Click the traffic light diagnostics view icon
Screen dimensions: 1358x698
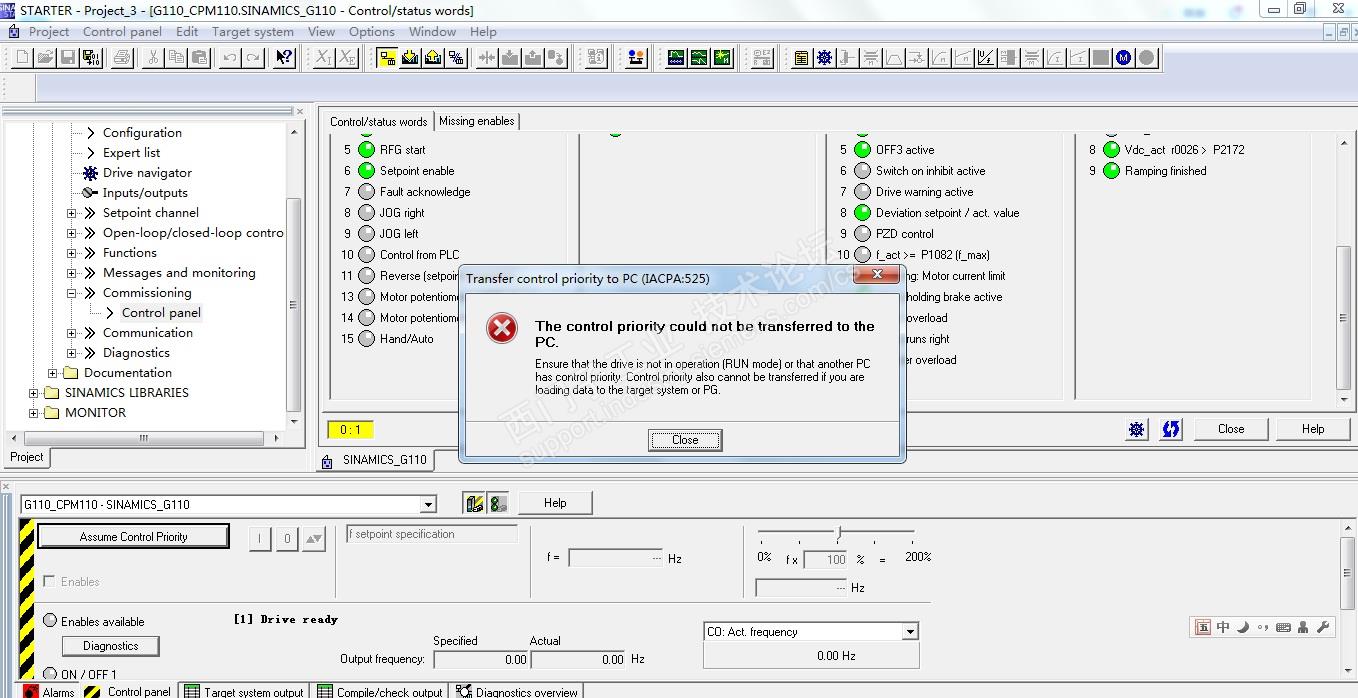(x=497, y=504)
